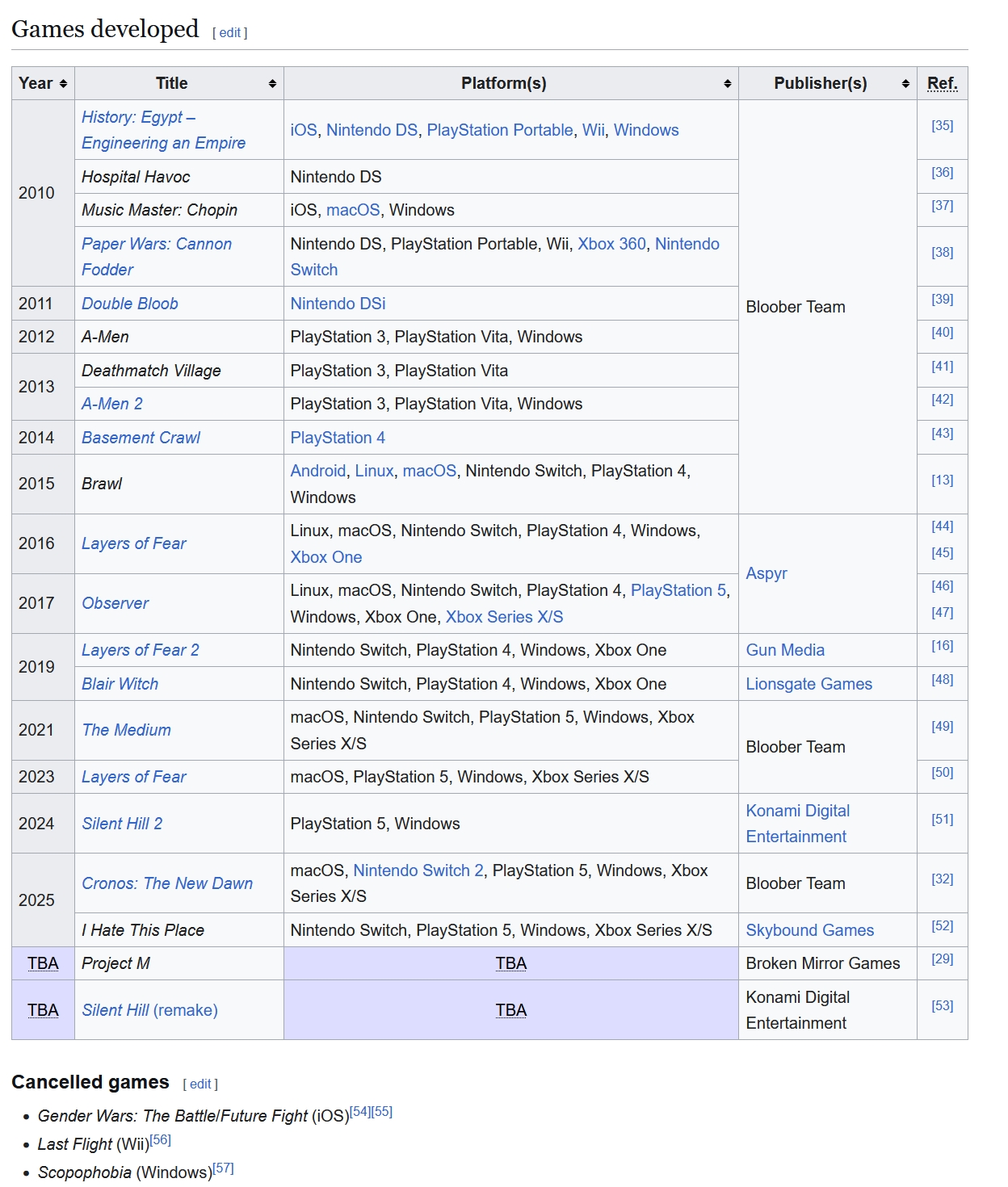1008x1187 pixels.
Task: Open the Xbox One link
Action: [326, 557]
